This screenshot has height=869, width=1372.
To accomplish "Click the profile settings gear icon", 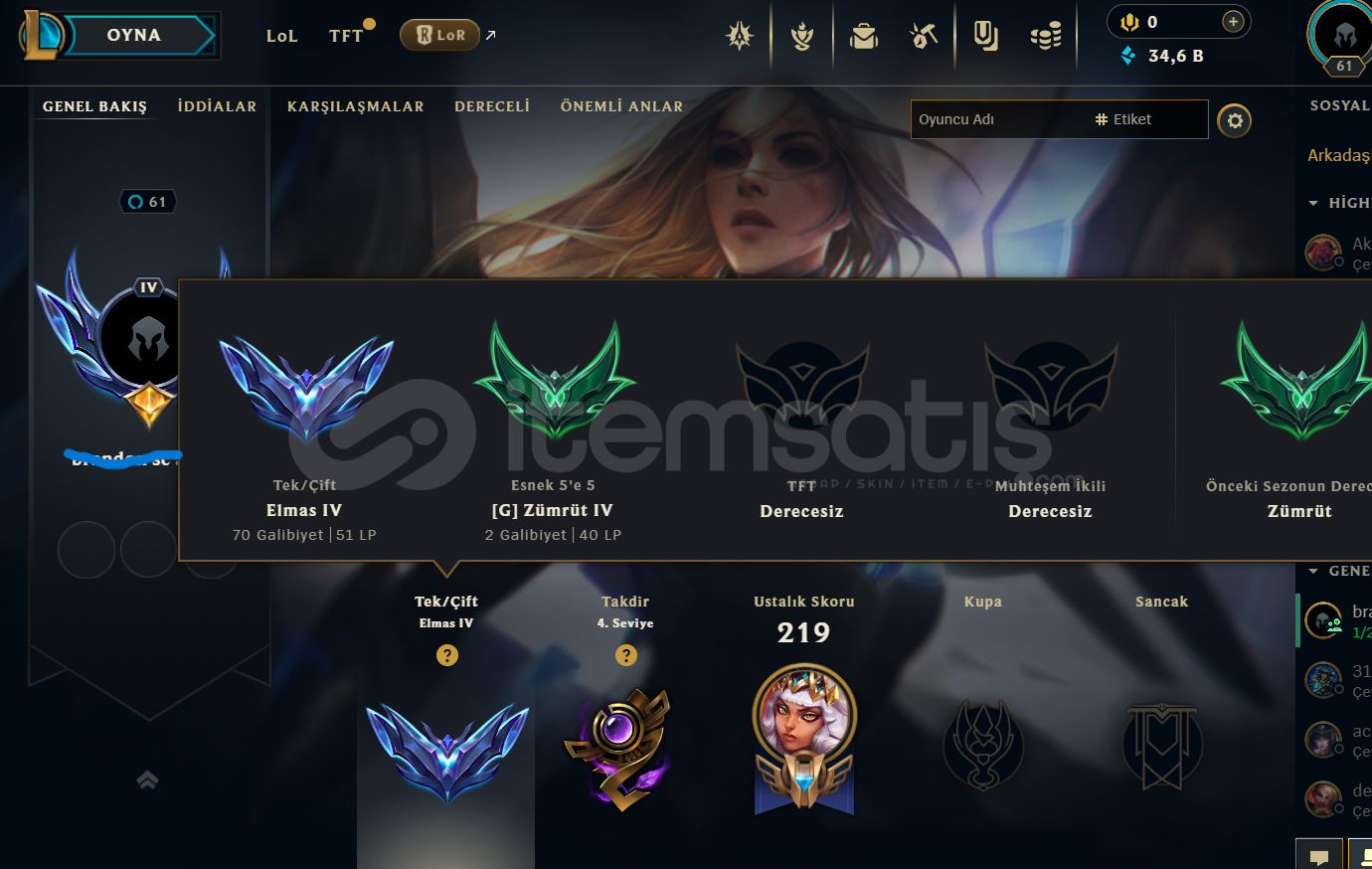I will pos(1235,120).
